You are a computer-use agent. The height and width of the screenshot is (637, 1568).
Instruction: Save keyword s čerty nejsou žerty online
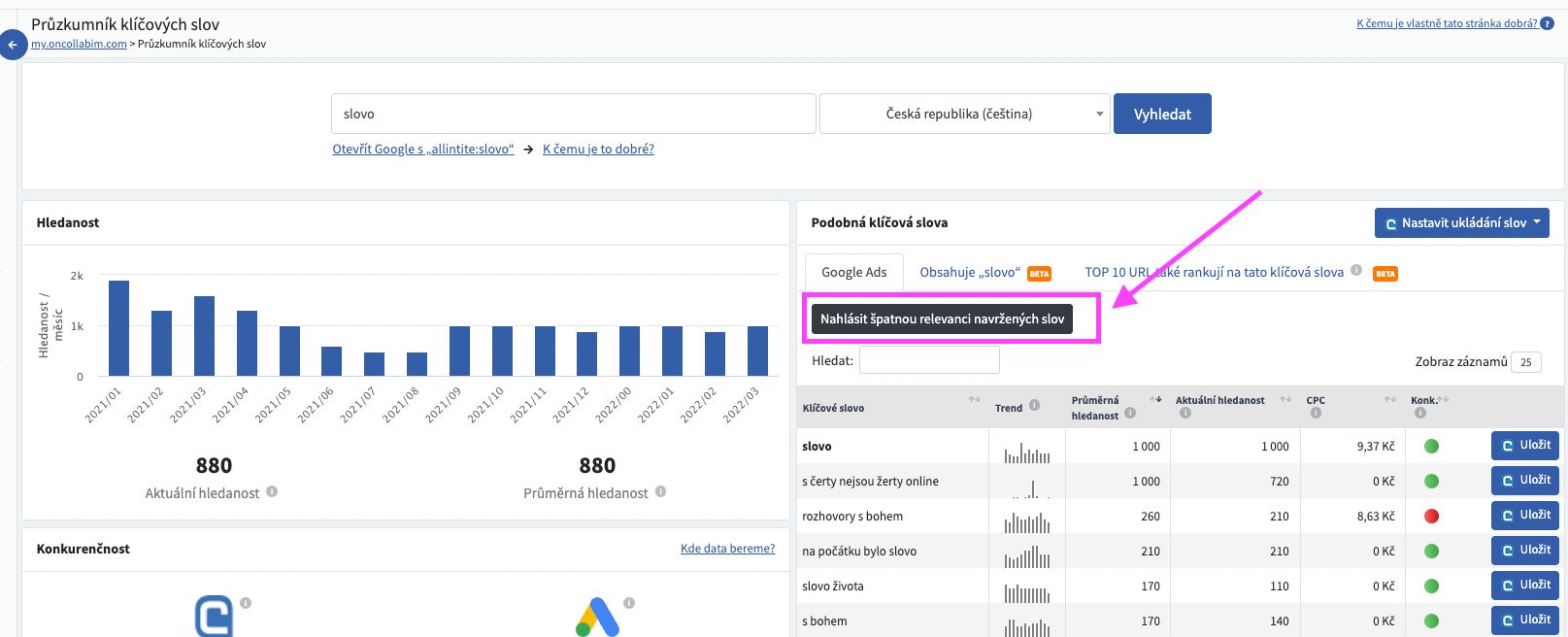point(1525,481)
